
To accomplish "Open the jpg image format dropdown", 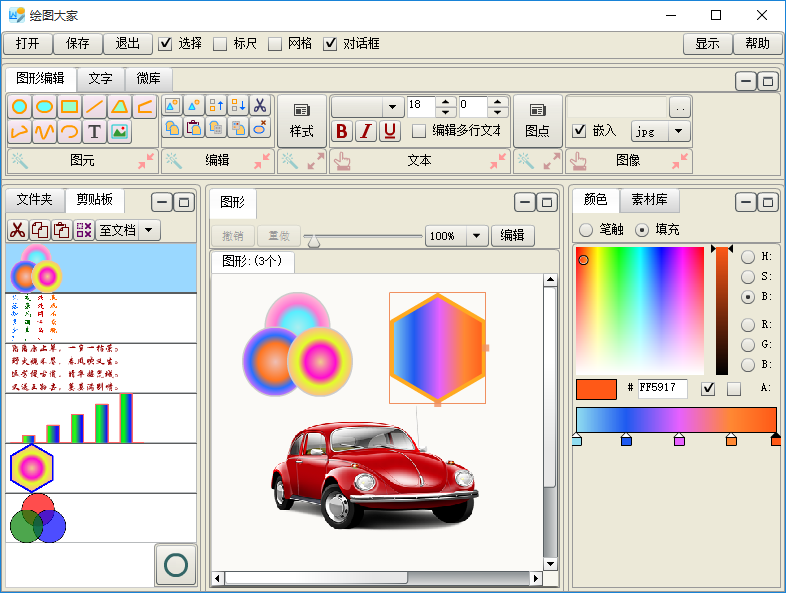I will 678,131.
